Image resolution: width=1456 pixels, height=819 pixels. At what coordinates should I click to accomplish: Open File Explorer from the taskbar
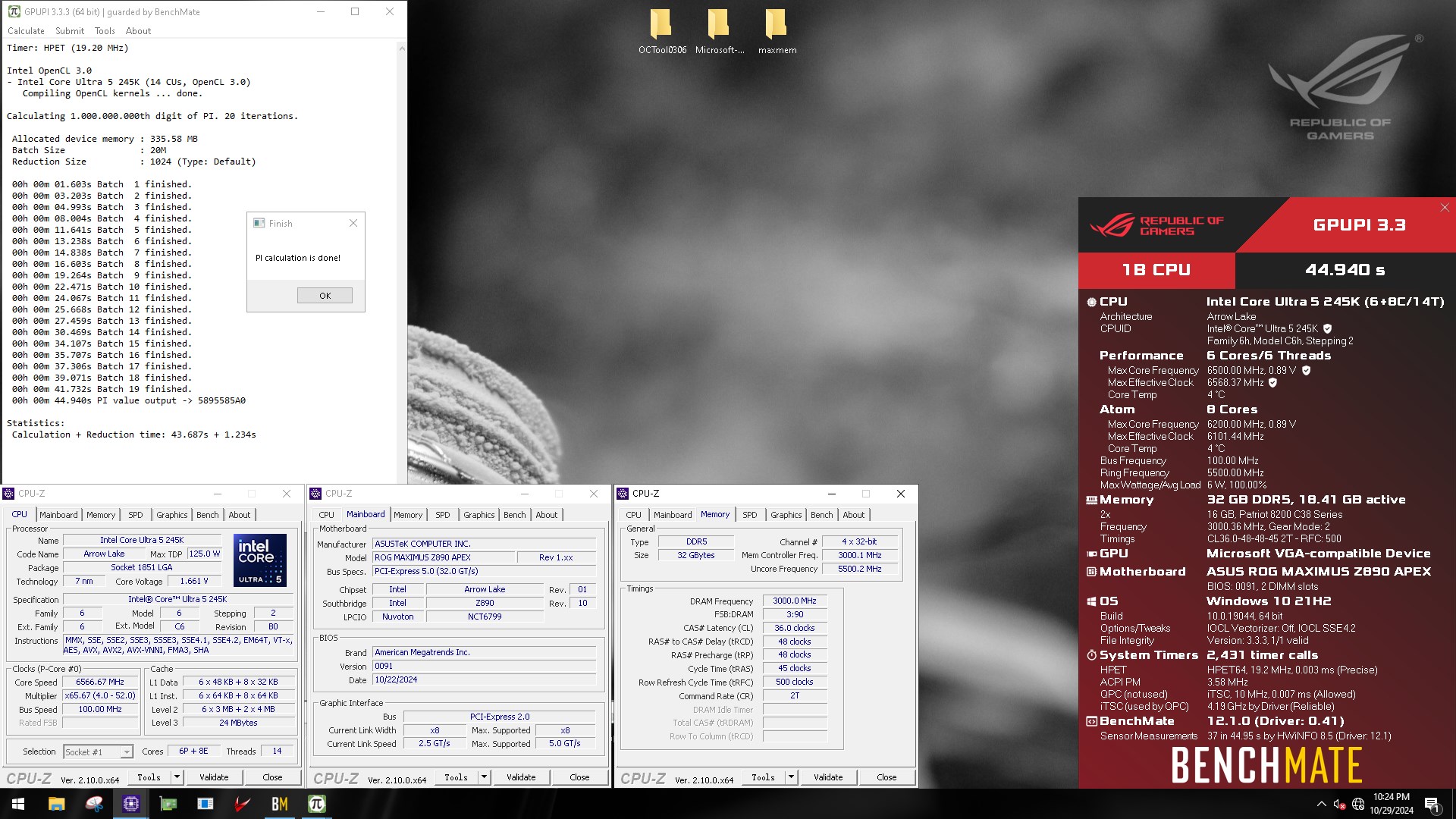[x=56, y=804]
